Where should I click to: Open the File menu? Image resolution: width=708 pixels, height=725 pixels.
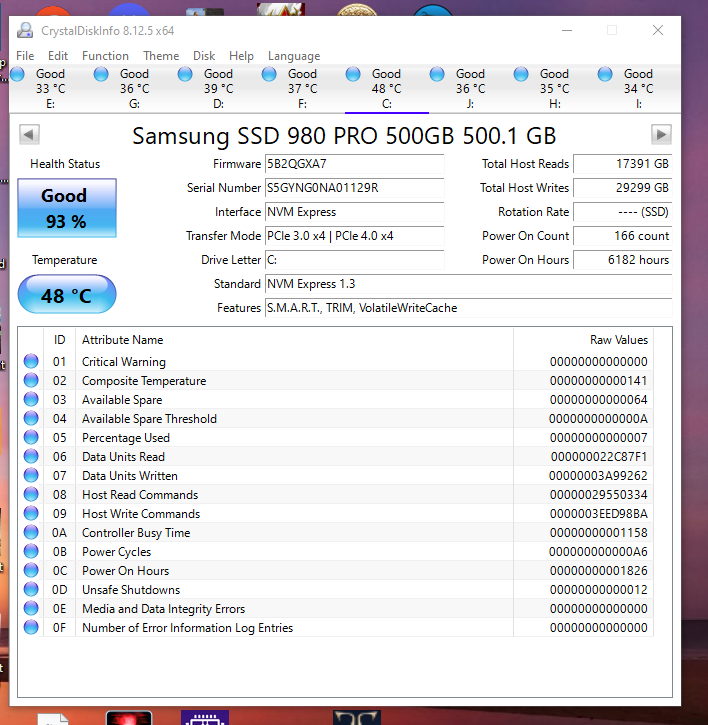25,56
